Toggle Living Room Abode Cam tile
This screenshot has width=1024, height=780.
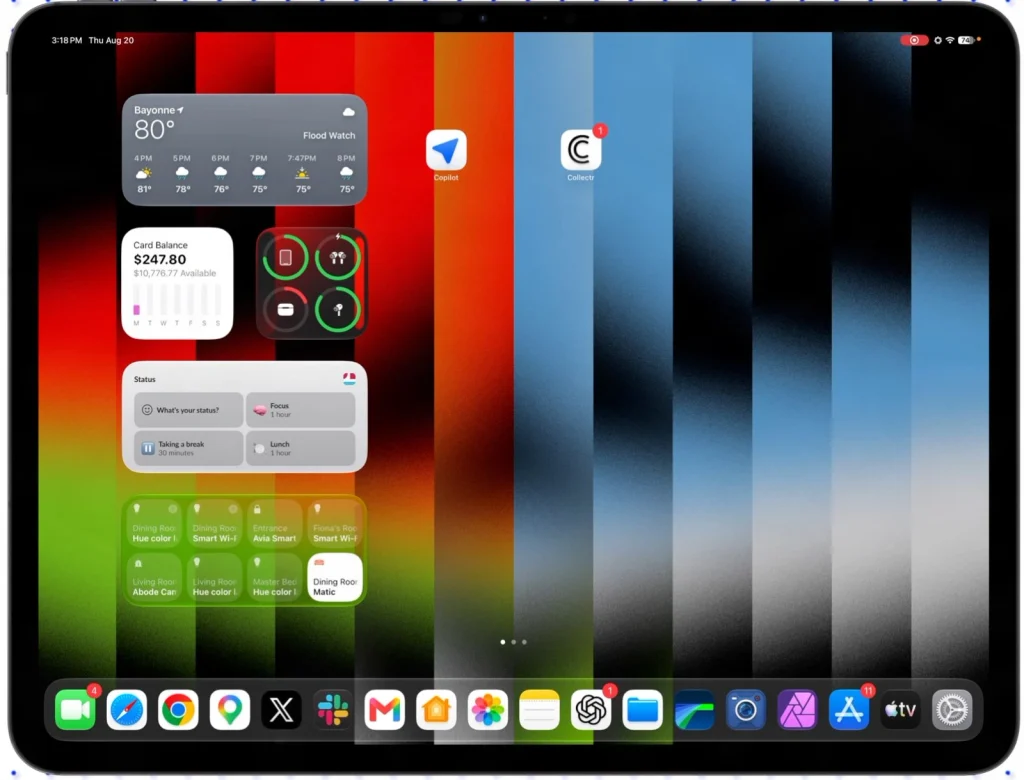pos(155,577)
